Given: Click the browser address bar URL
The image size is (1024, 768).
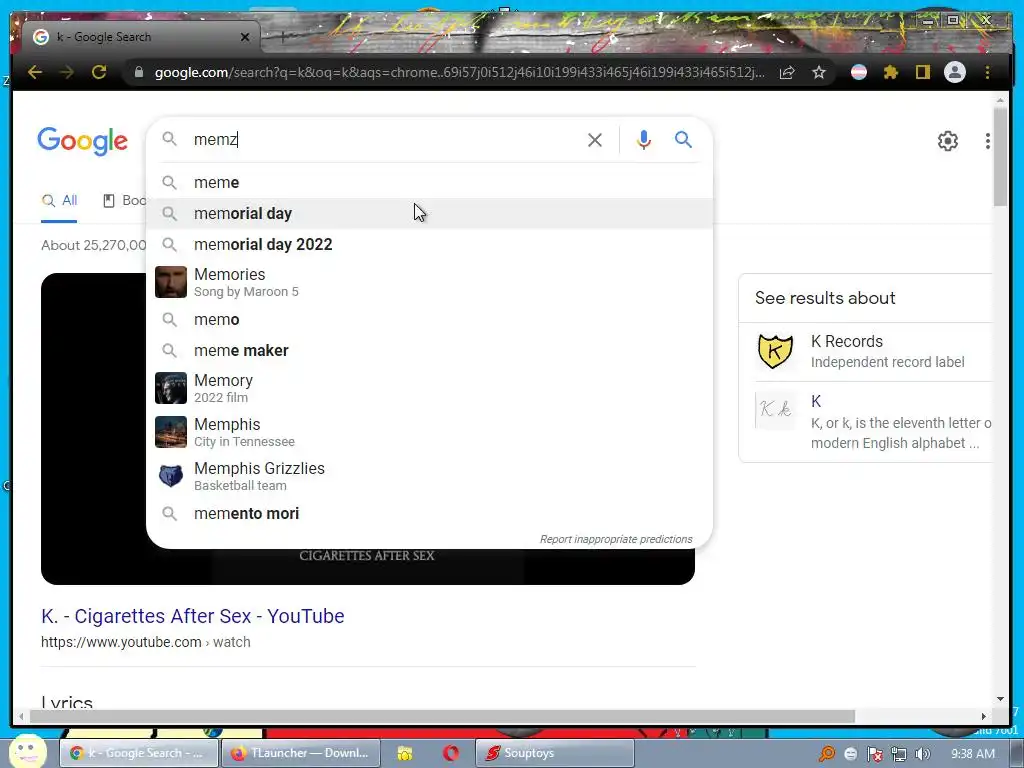Looking at the screenshot, I should (459, 72).
